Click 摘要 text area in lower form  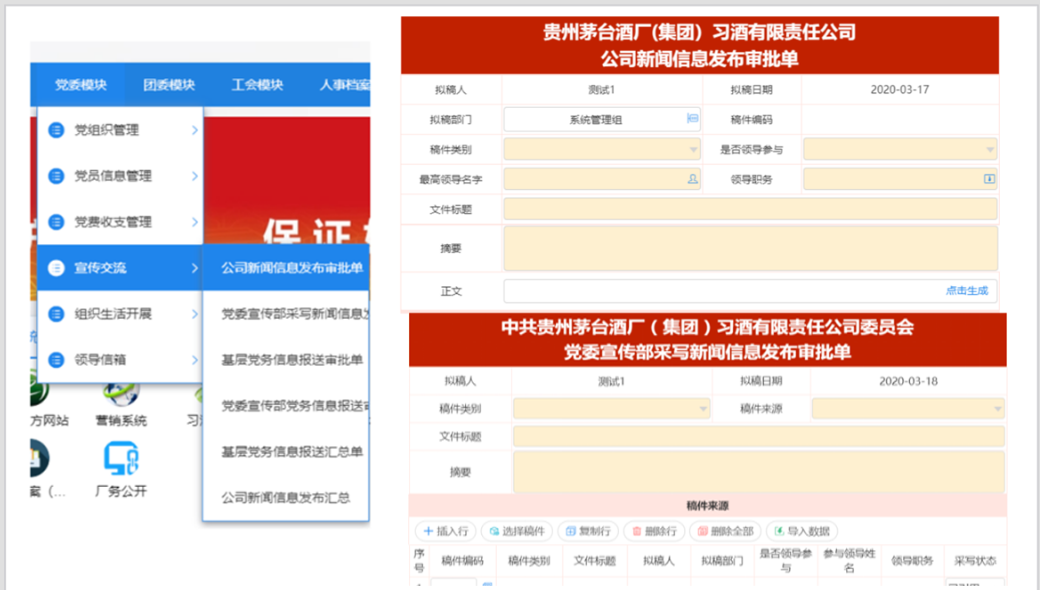coord(759,472)
